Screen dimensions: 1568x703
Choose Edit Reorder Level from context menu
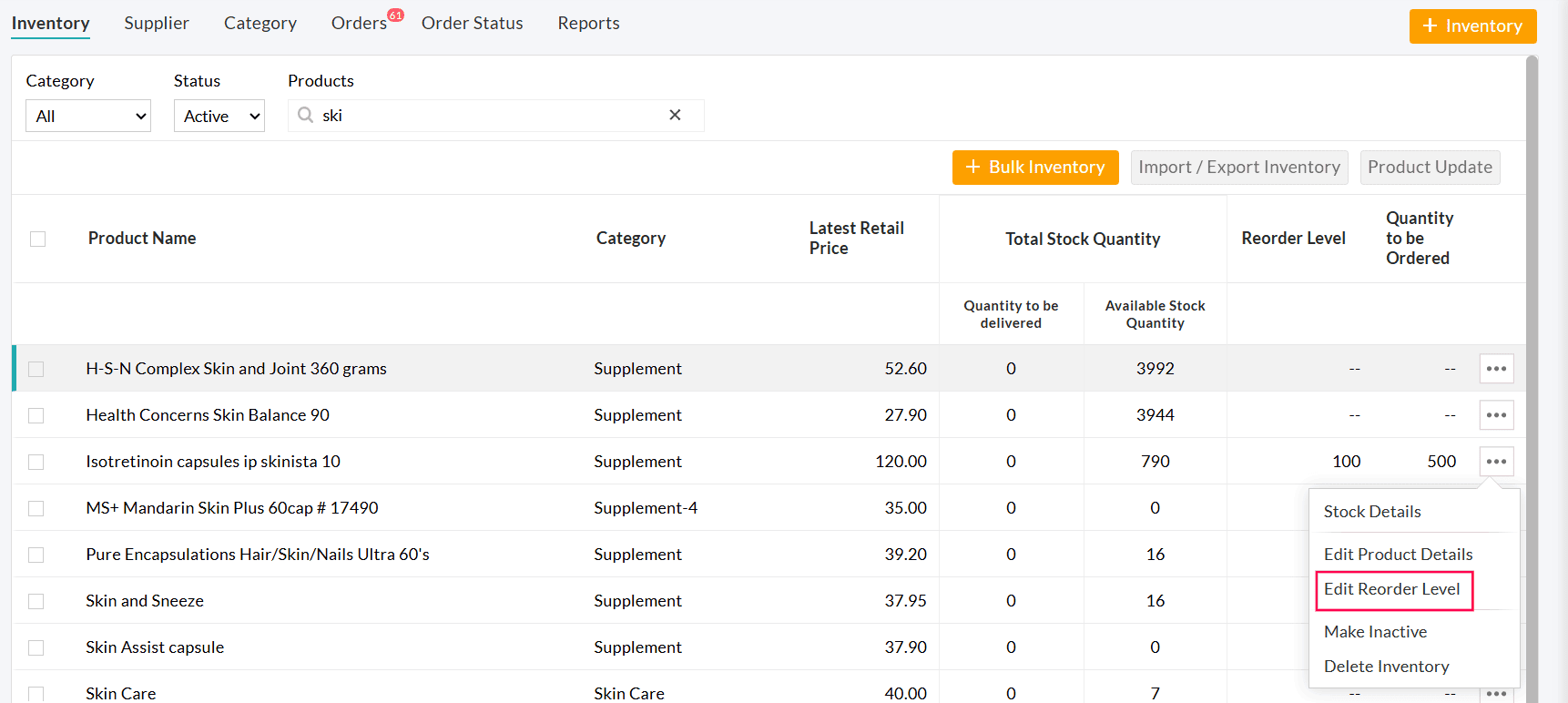pyautogui.click(x=1391, y=589)
